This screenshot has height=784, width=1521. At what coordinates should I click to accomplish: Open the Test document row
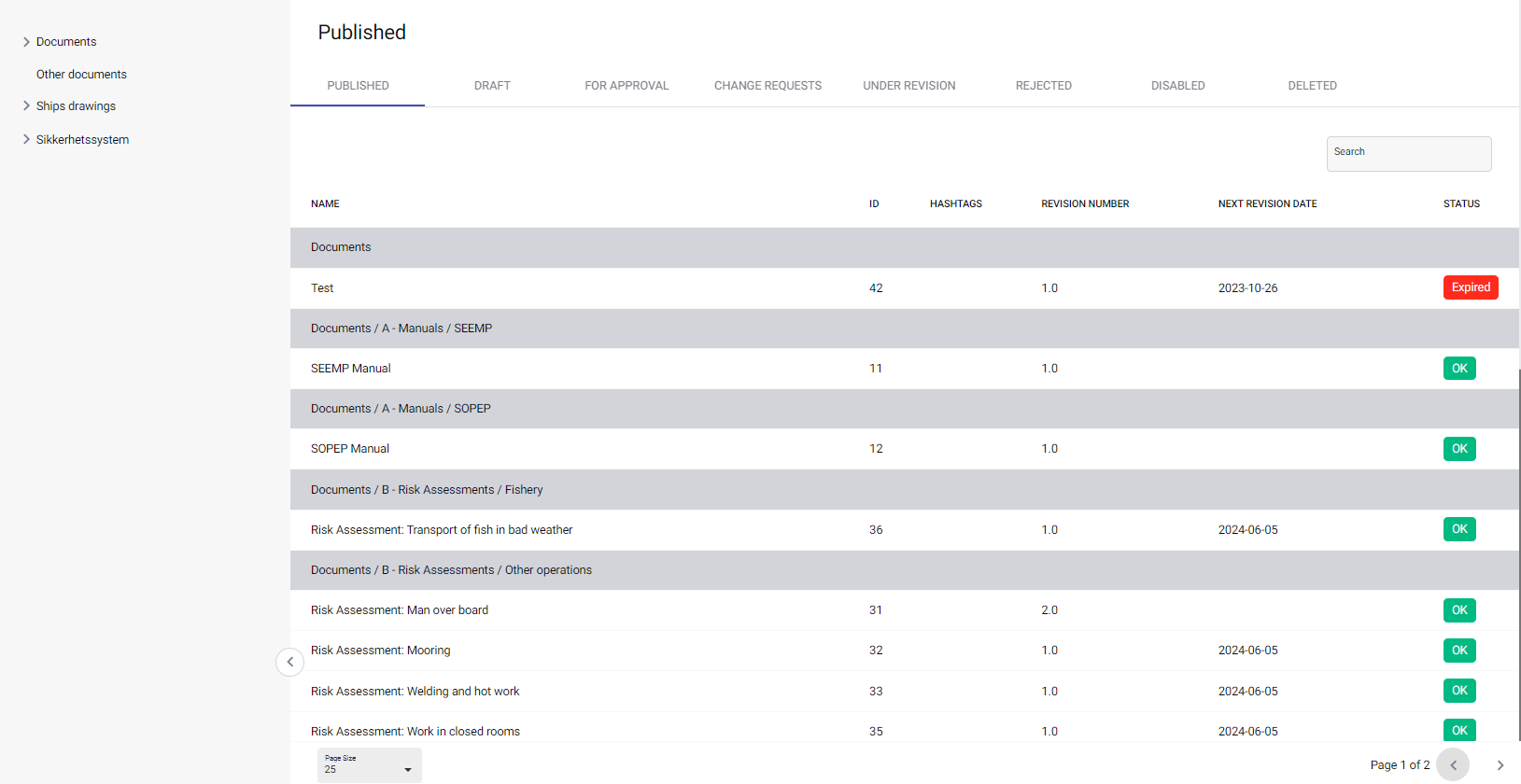coord(904,288)
